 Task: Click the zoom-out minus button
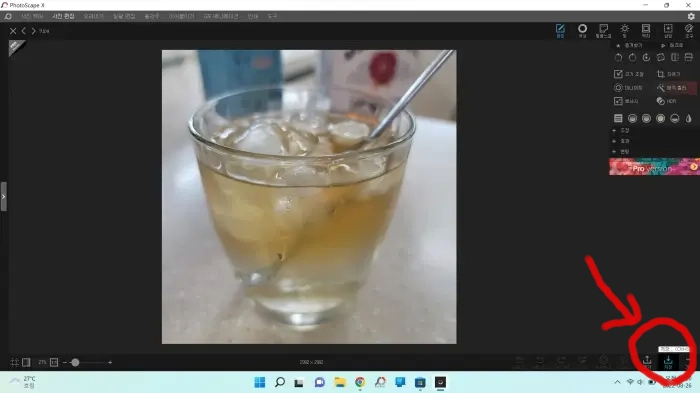65,362
